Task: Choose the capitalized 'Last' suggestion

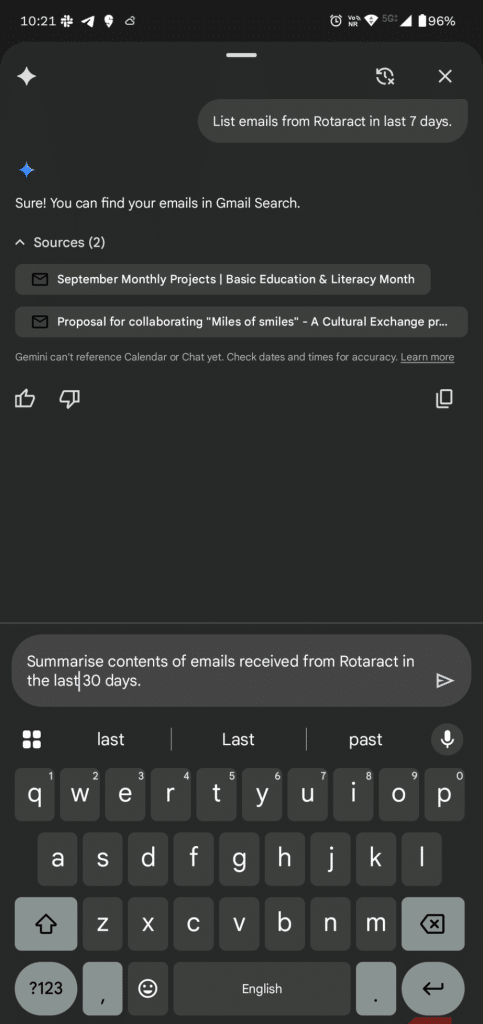Action: tap(238, 739)
